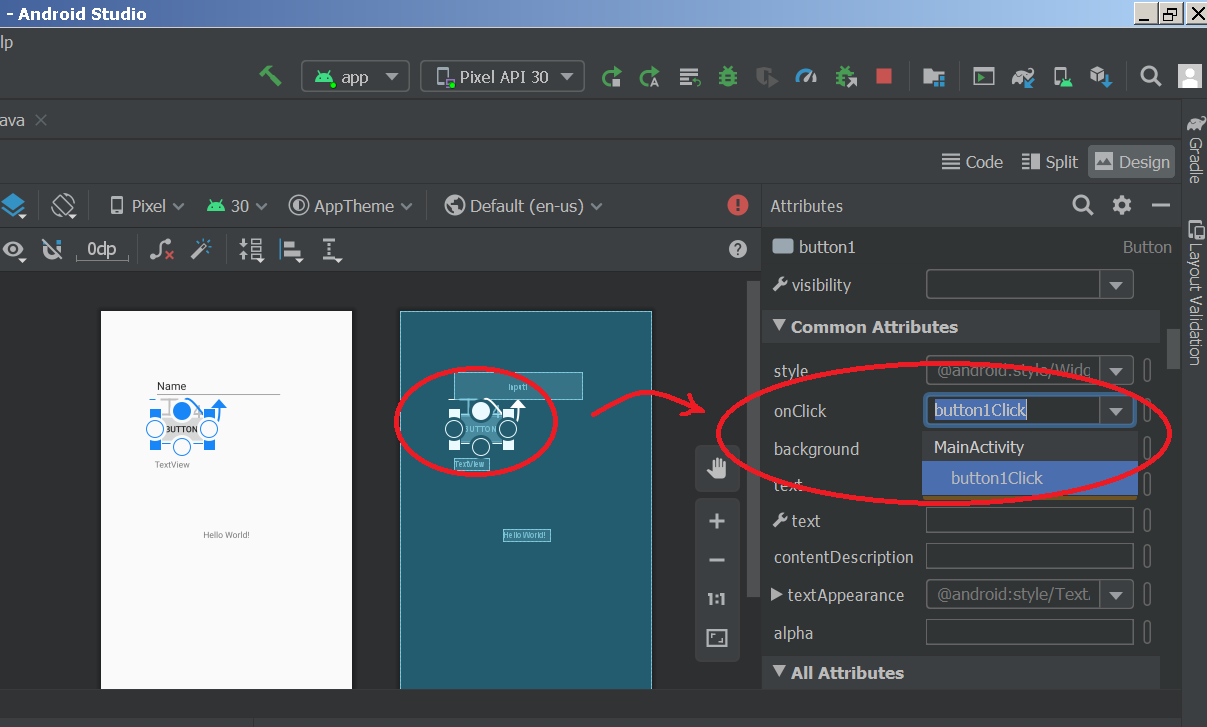Expand the textAppearance attribute
Image resolution: width=1207 pixels, height=727 pixels.
pyautogui.click(x=778, y=594)
